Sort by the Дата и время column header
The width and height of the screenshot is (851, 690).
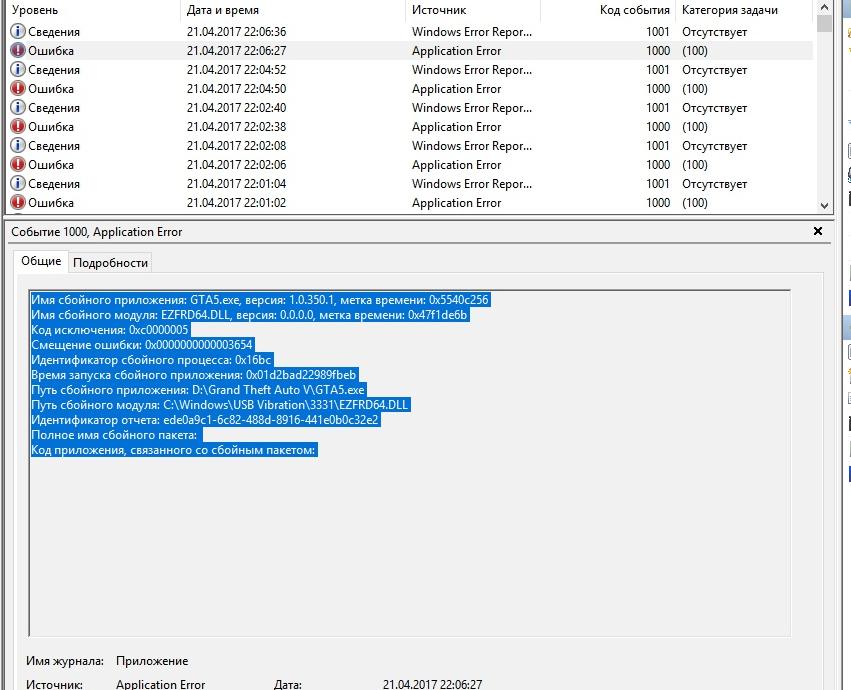coord(293,10)
